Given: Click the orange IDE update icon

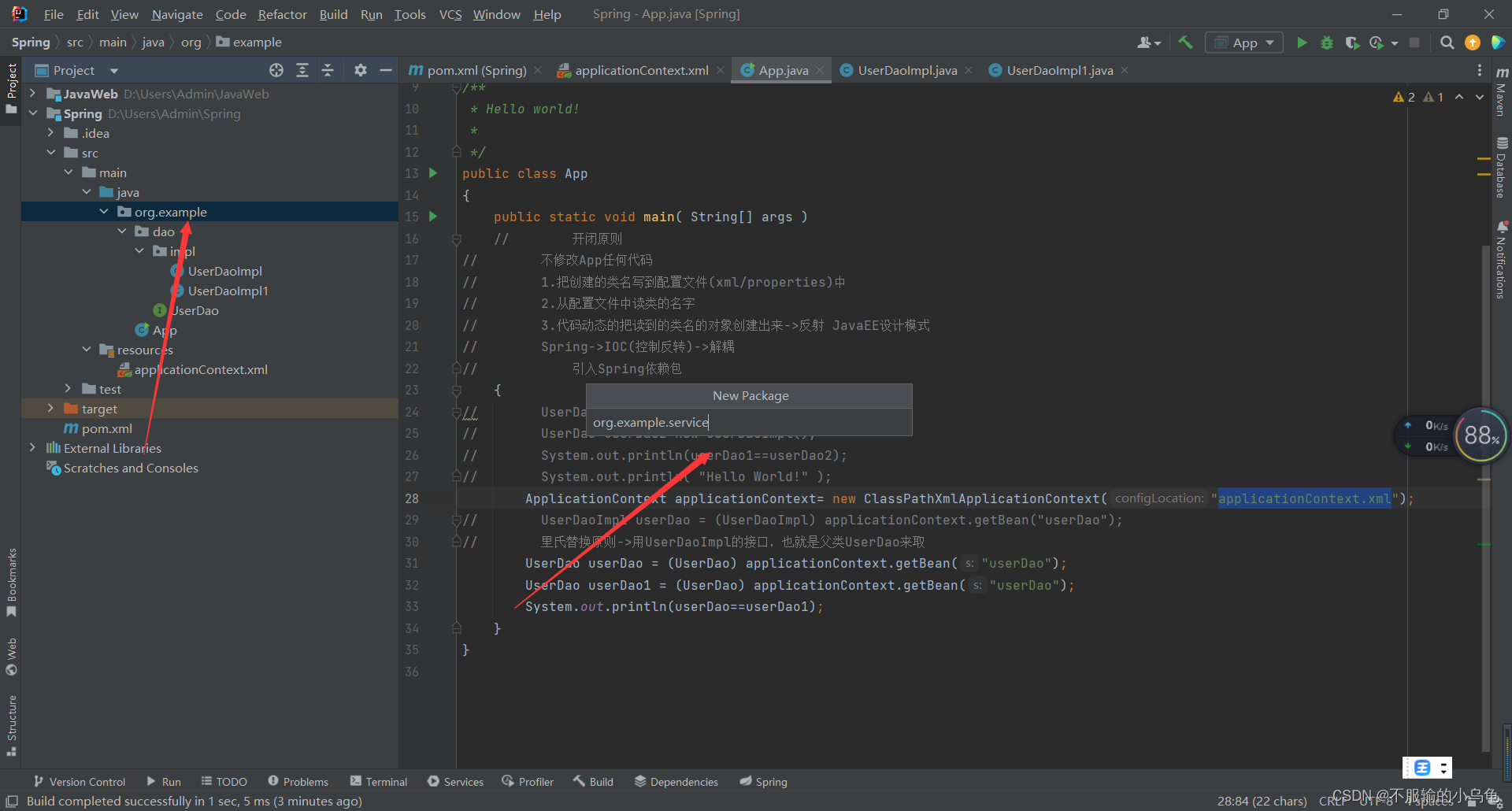Looking at the screenshot, I should tap(1472, 43).
